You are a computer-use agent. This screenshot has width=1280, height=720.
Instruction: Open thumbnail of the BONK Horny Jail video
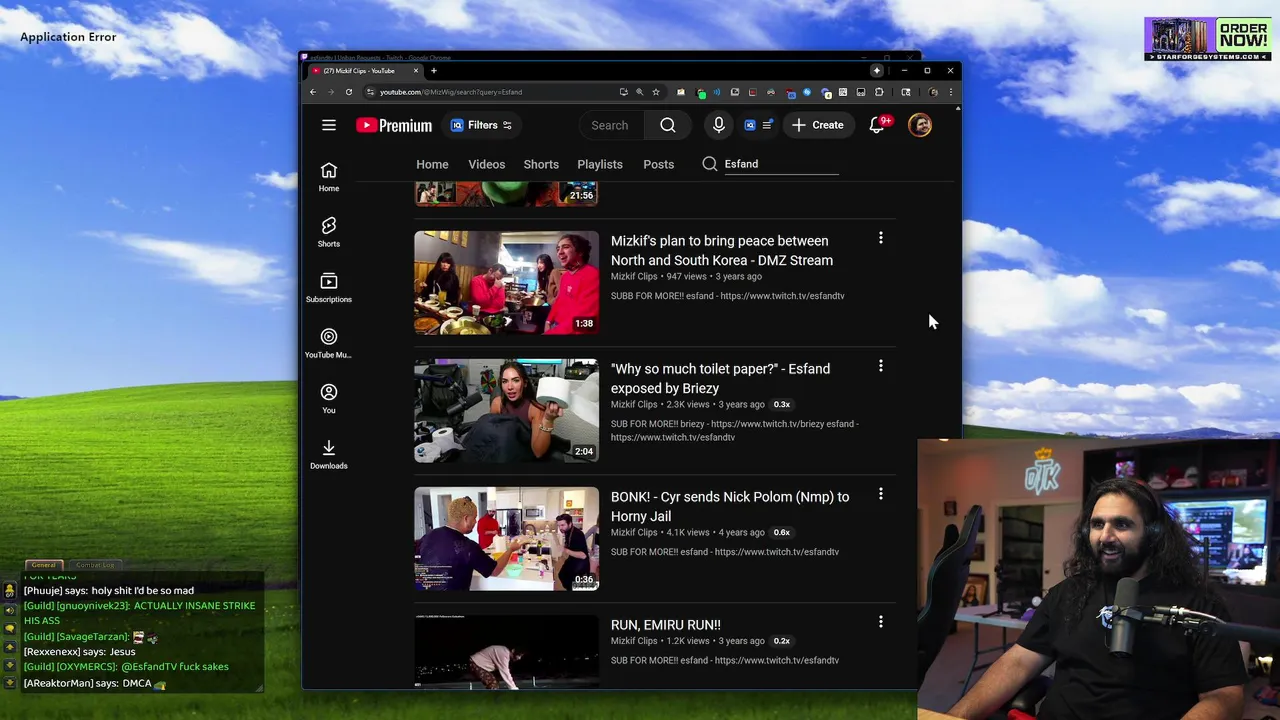pos(507,539)
